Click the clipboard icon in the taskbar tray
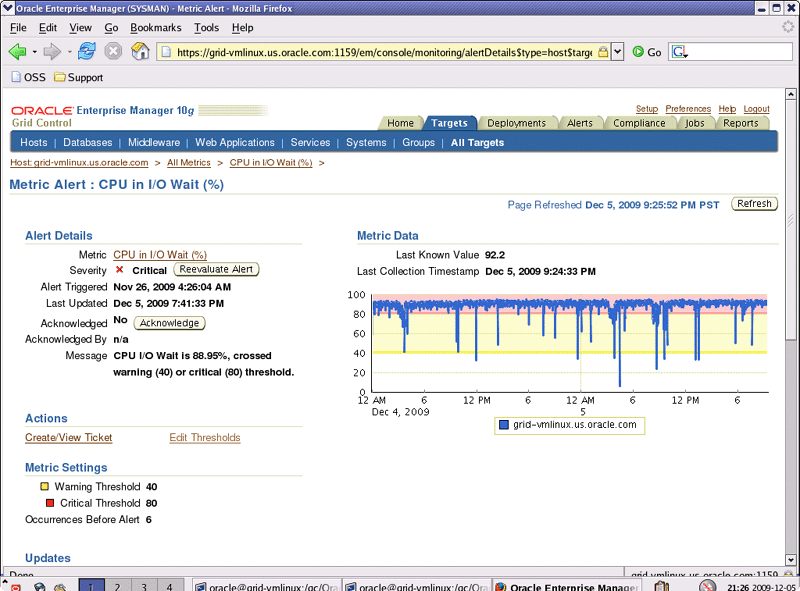800x591 pixels. 662,586
